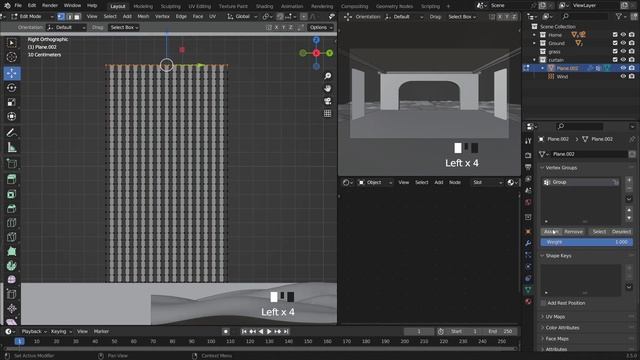Image resolution: width=640 pixels, height=360 pixels.
Task: Enable face select mode
Action: (77, 17)
